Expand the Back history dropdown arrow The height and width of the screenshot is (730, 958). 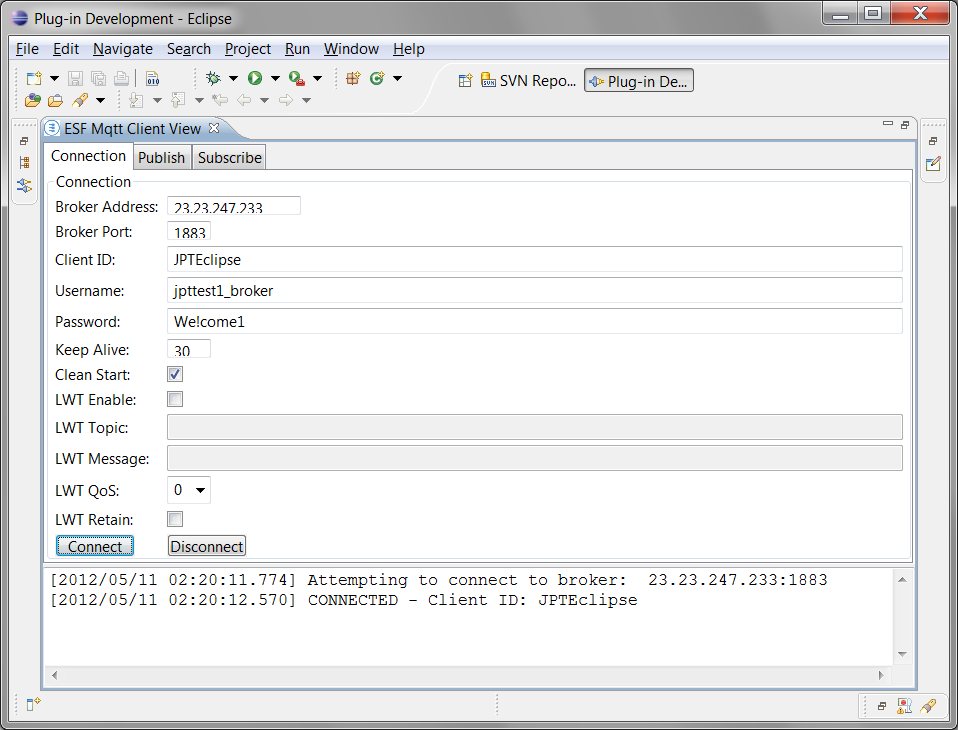265,100
